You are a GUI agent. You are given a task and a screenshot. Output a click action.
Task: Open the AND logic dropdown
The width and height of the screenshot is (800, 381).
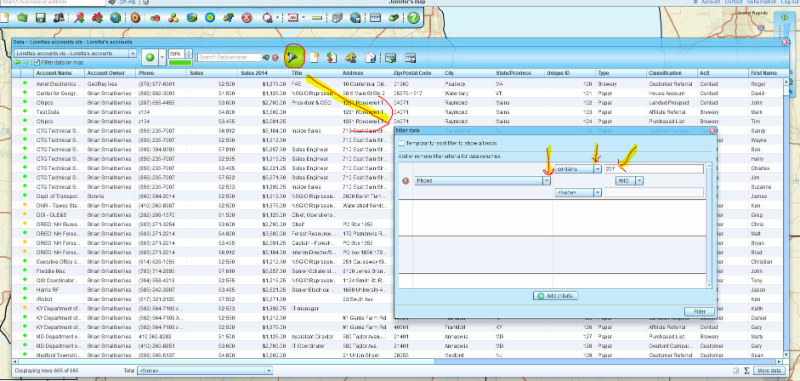click(x=639, y=181)
